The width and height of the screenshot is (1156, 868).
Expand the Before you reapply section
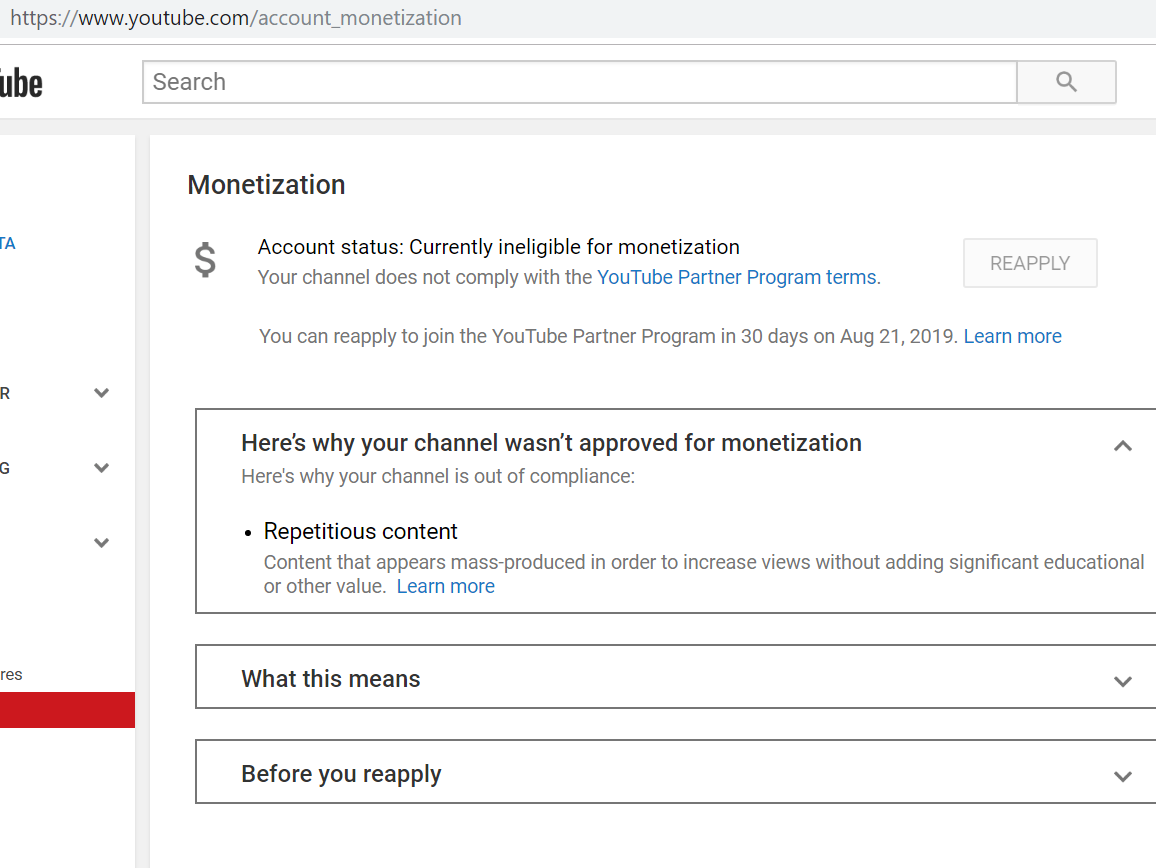pyautogui.click(x=1122, y=776)
